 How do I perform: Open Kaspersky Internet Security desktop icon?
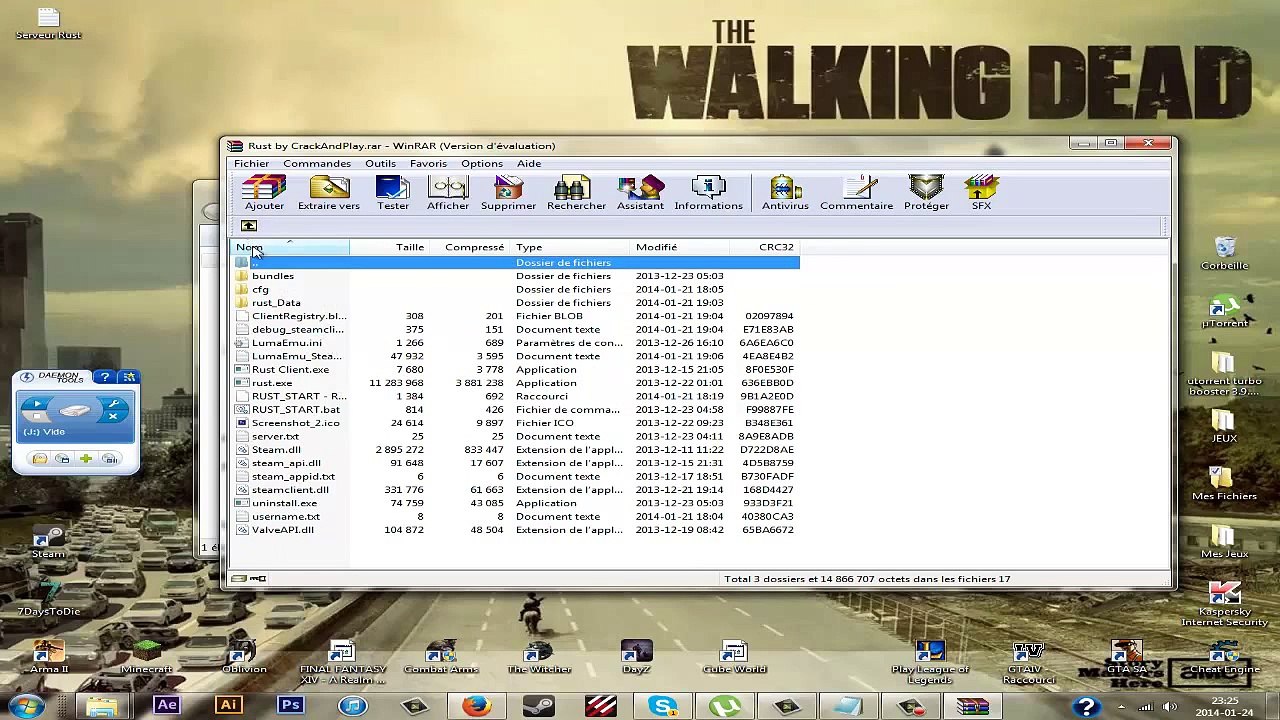[1225, 604]
